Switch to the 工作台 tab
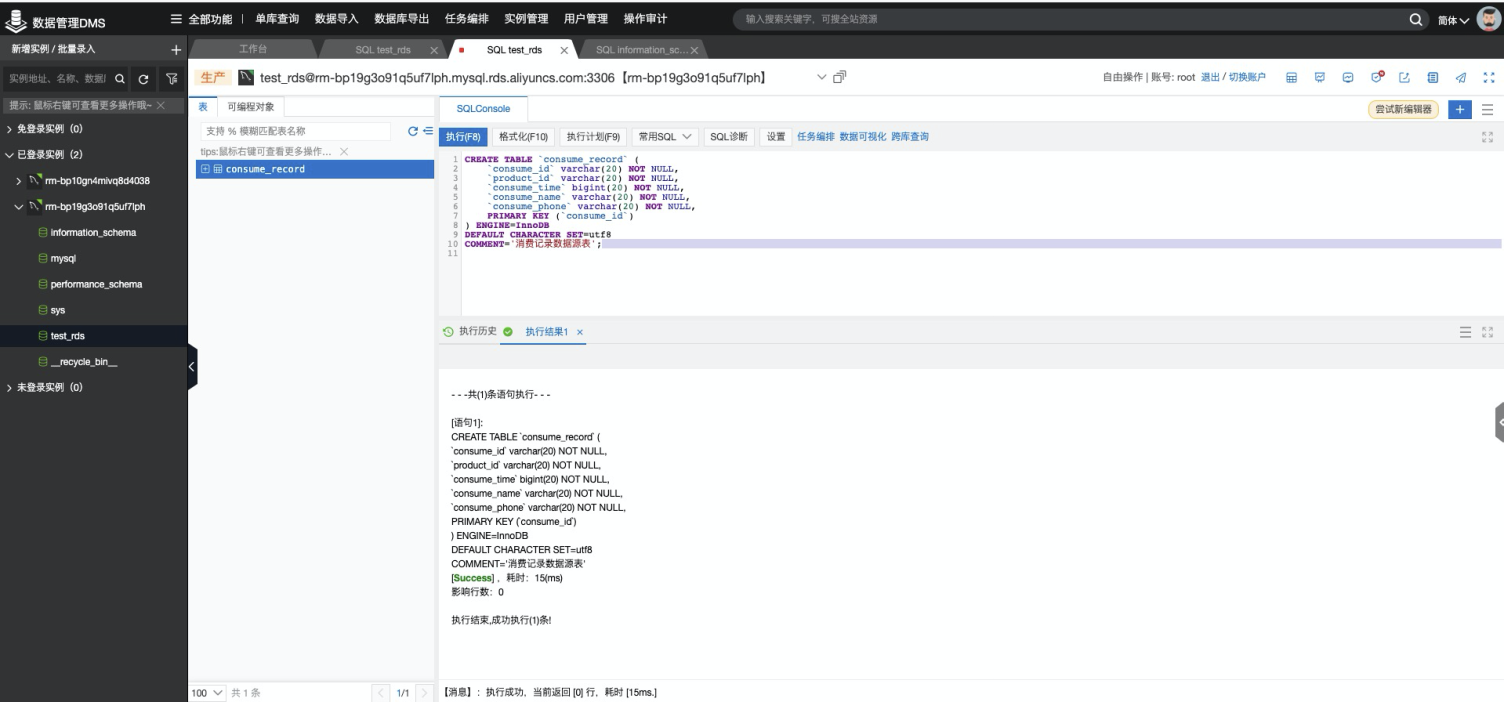The image size is (1504, 702). (x=253, y=50)
